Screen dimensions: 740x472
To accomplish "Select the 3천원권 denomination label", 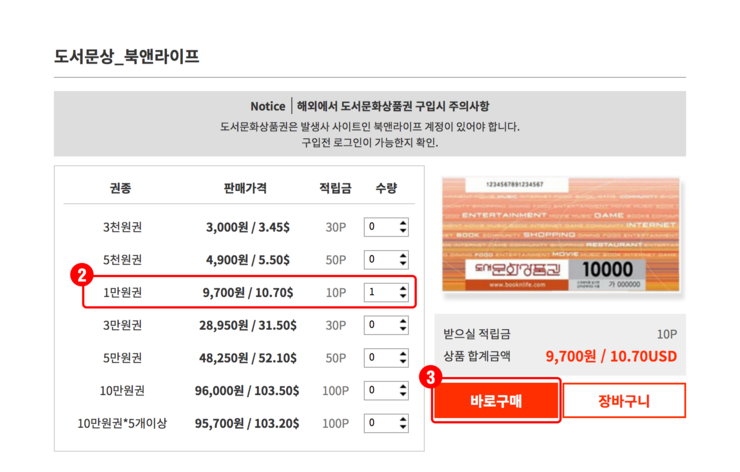I will (123, 227).
